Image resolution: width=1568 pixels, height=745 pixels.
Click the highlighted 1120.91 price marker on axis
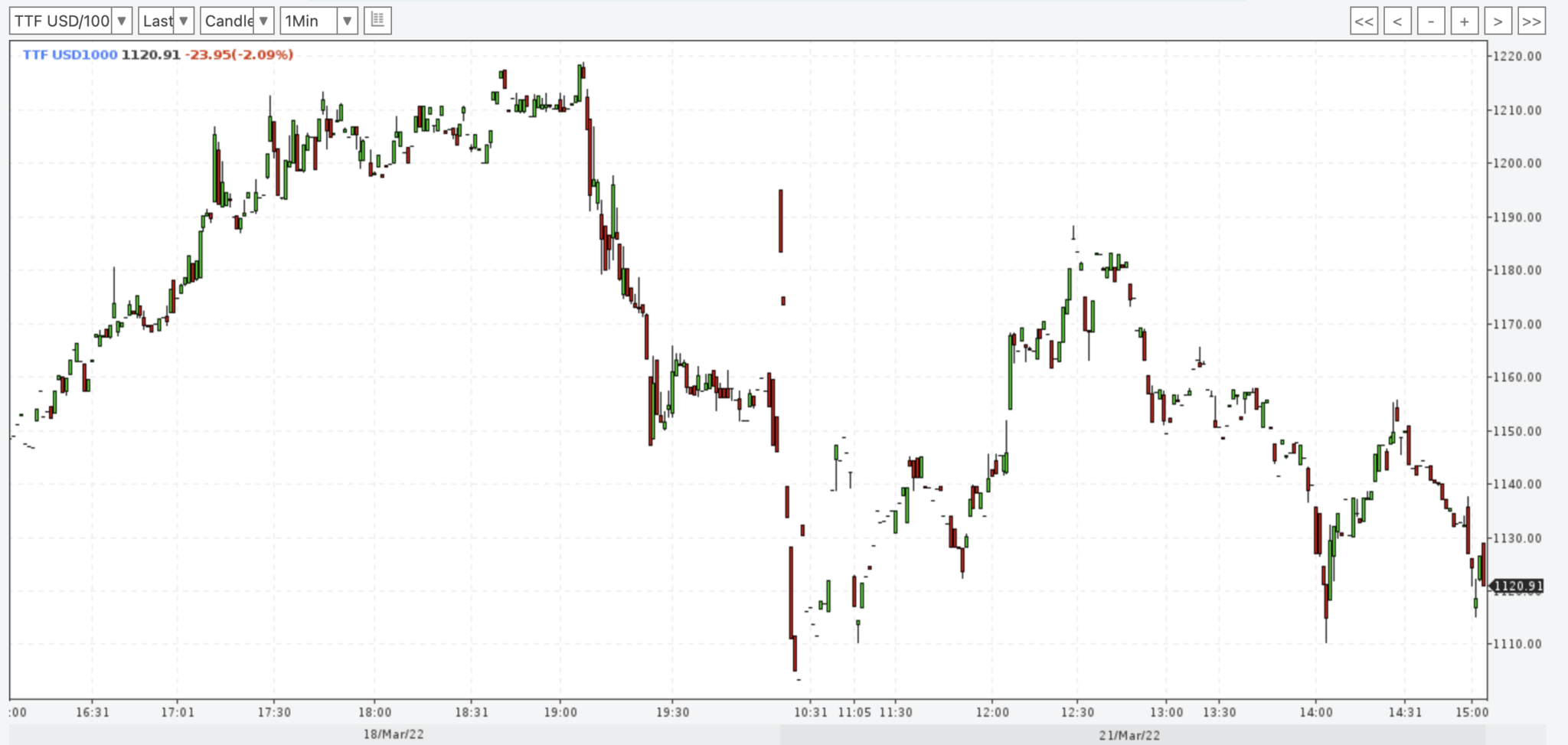(1517, 587)
